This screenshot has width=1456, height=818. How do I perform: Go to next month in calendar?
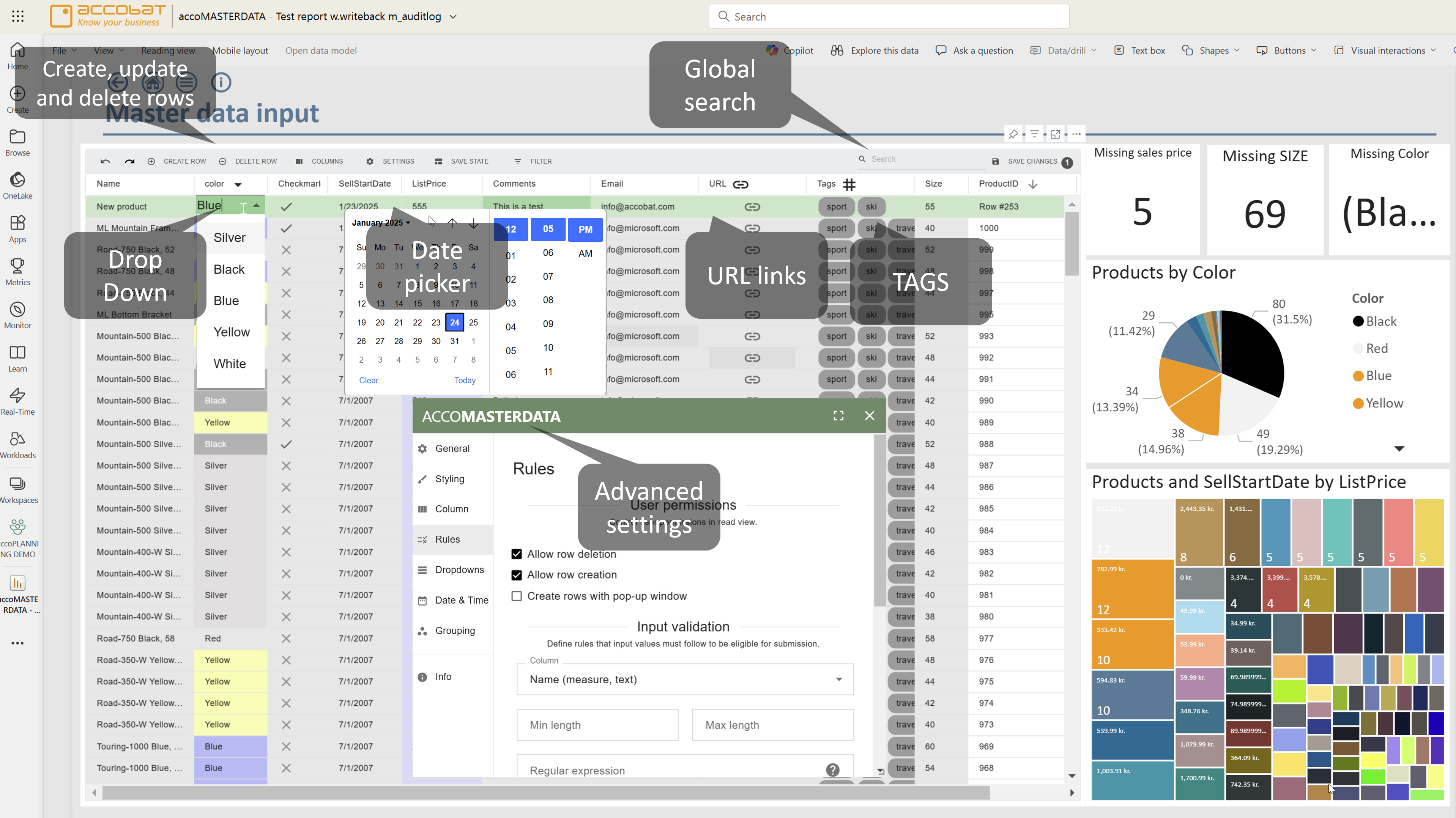(474, 223)
